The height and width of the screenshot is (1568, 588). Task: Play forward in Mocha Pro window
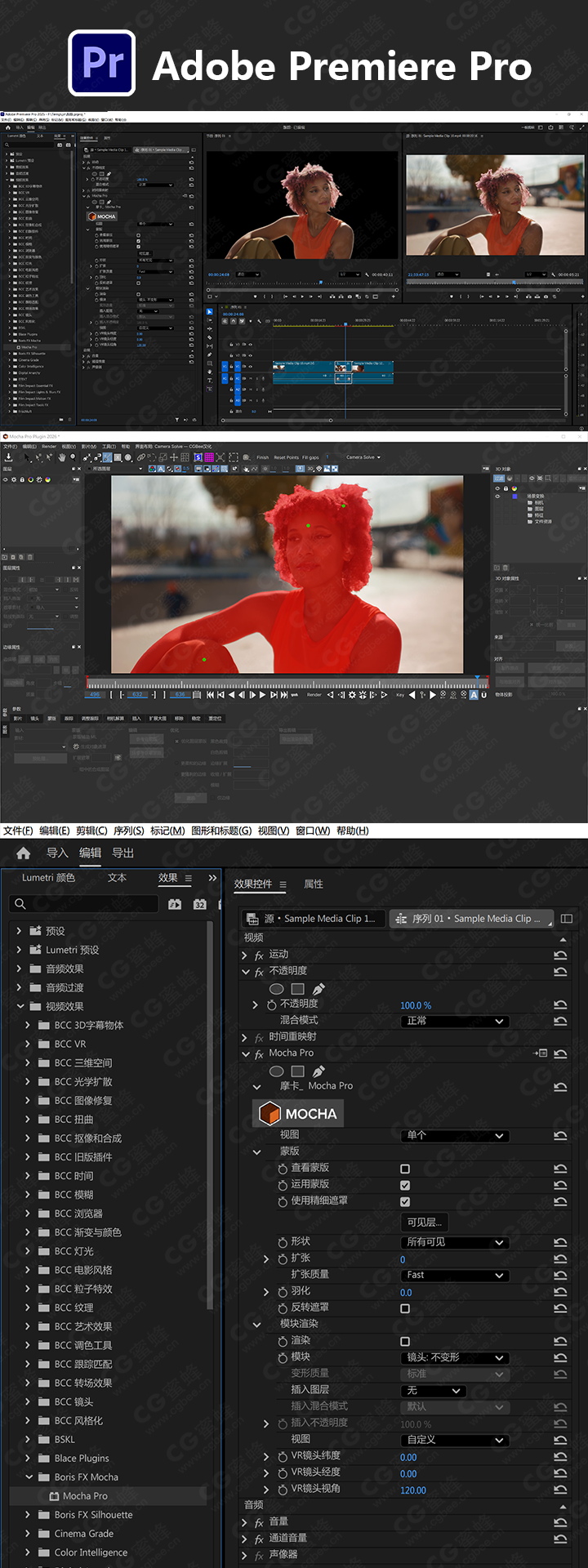(262, 695)
